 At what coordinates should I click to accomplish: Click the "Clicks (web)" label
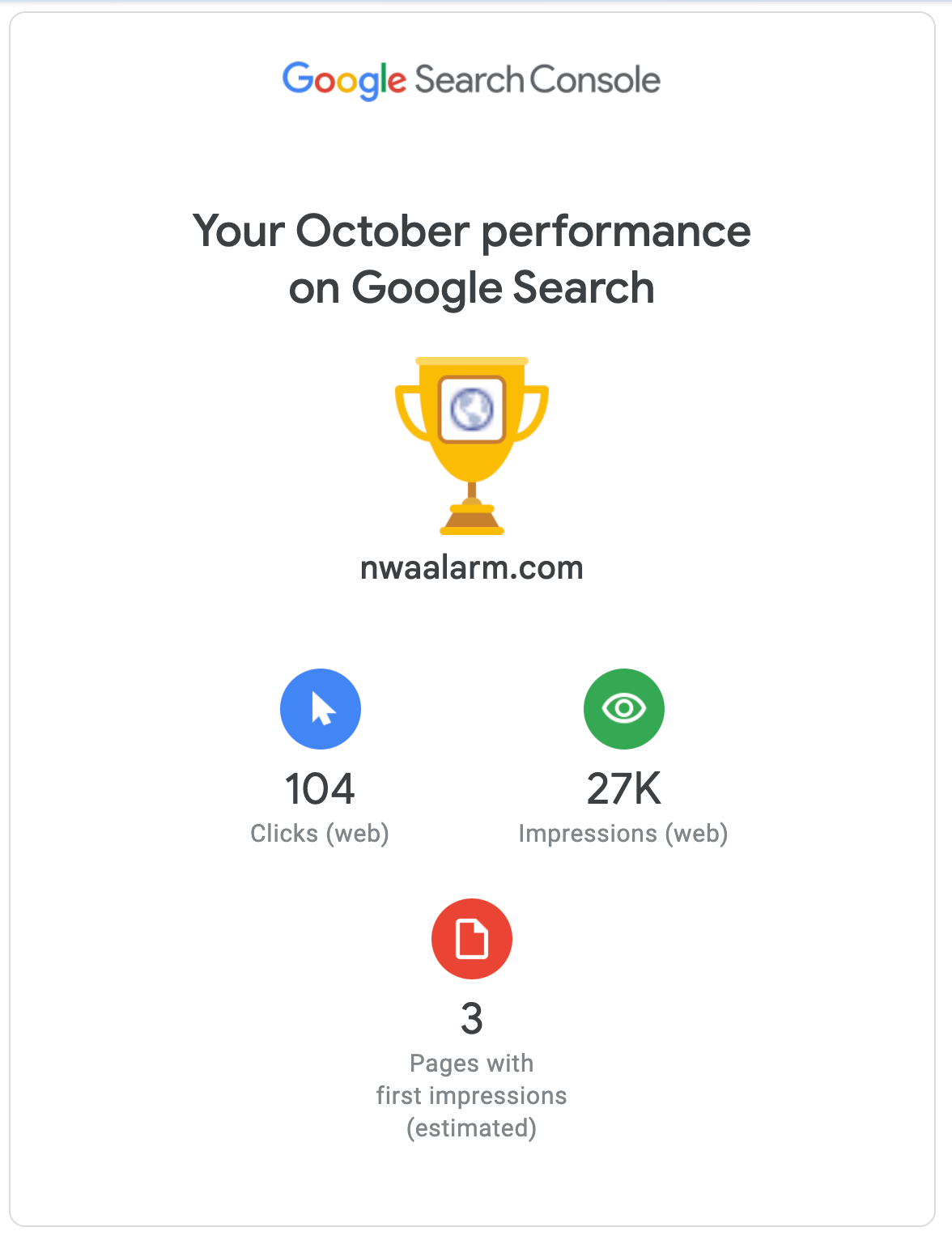click(320, 834)
